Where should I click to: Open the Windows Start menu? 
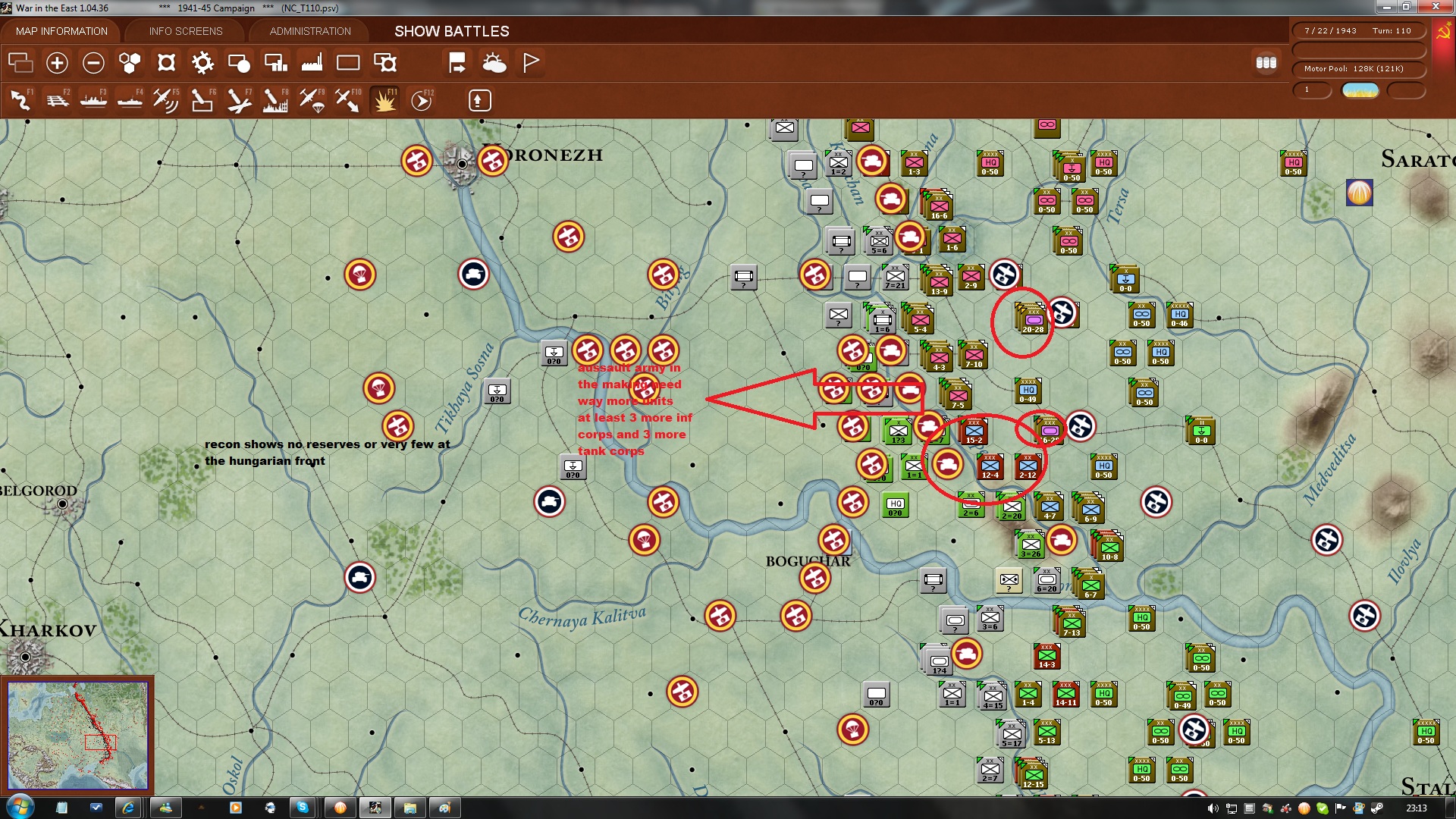tap(19, 807)
